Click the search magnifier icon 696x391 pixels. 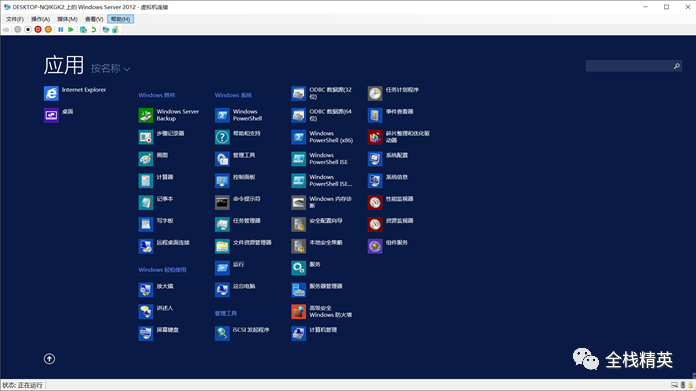pyautogui.click(x=676, y=66)
